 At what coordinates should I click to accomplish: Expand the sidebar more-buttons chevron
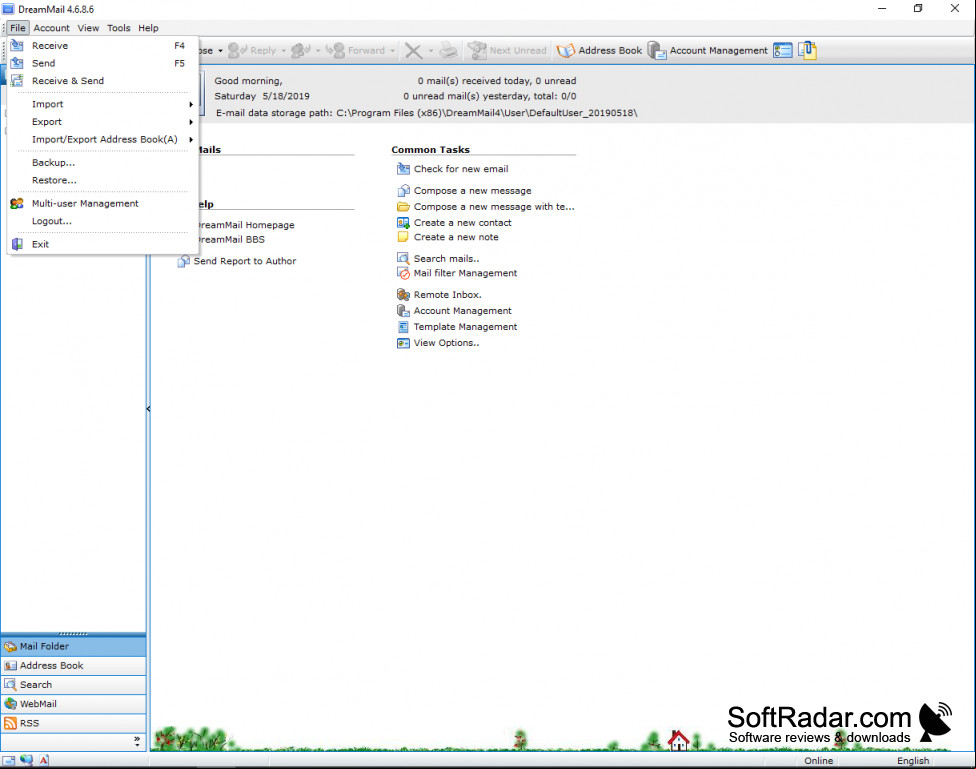tap(137, 740)
